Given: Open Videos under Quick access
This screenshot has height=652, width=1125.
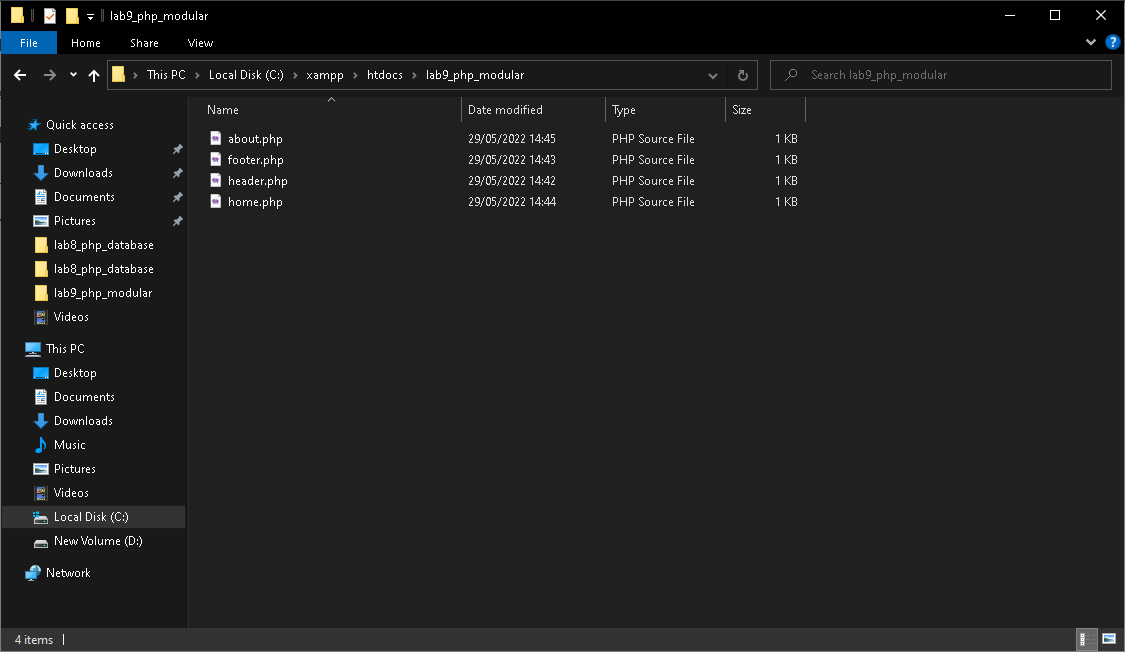Looking at the screenshot, I should [71, 316].
